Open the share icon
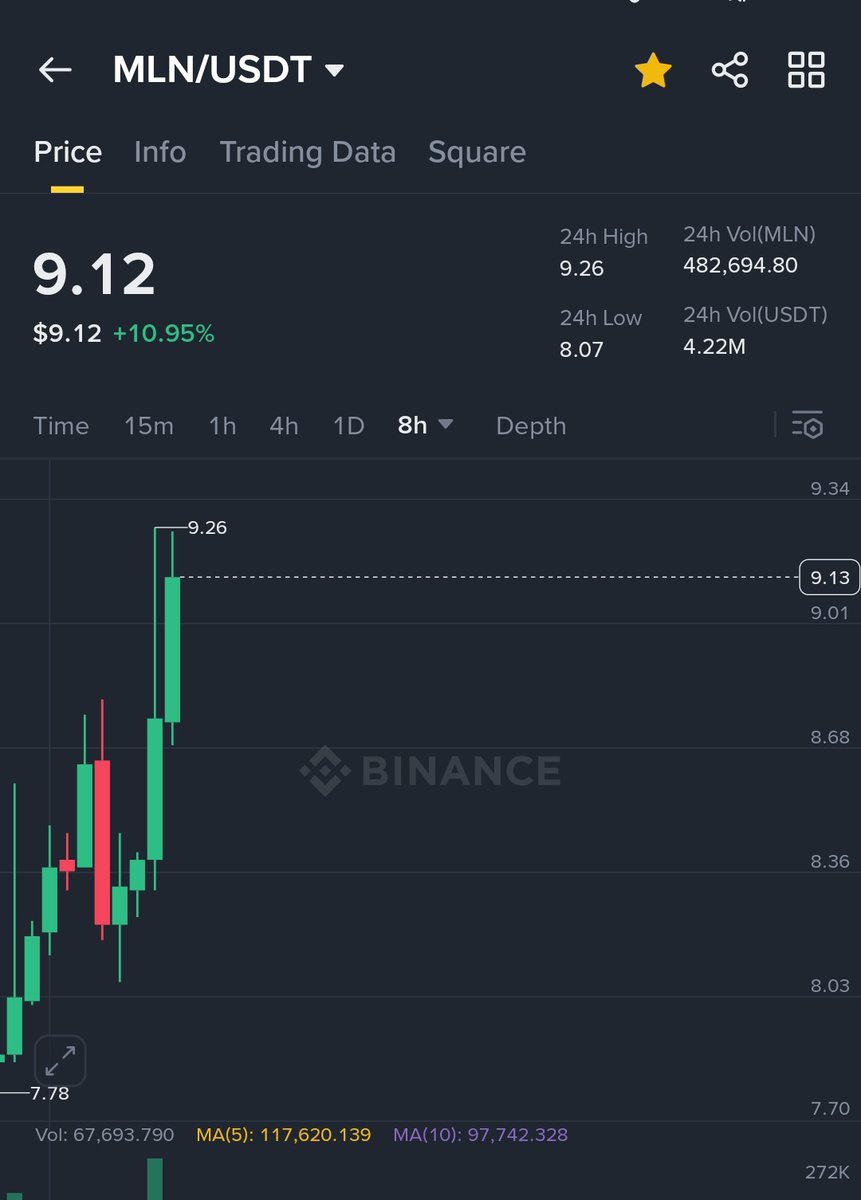Viewport: 861px width, 1200px height. (730, 70)
